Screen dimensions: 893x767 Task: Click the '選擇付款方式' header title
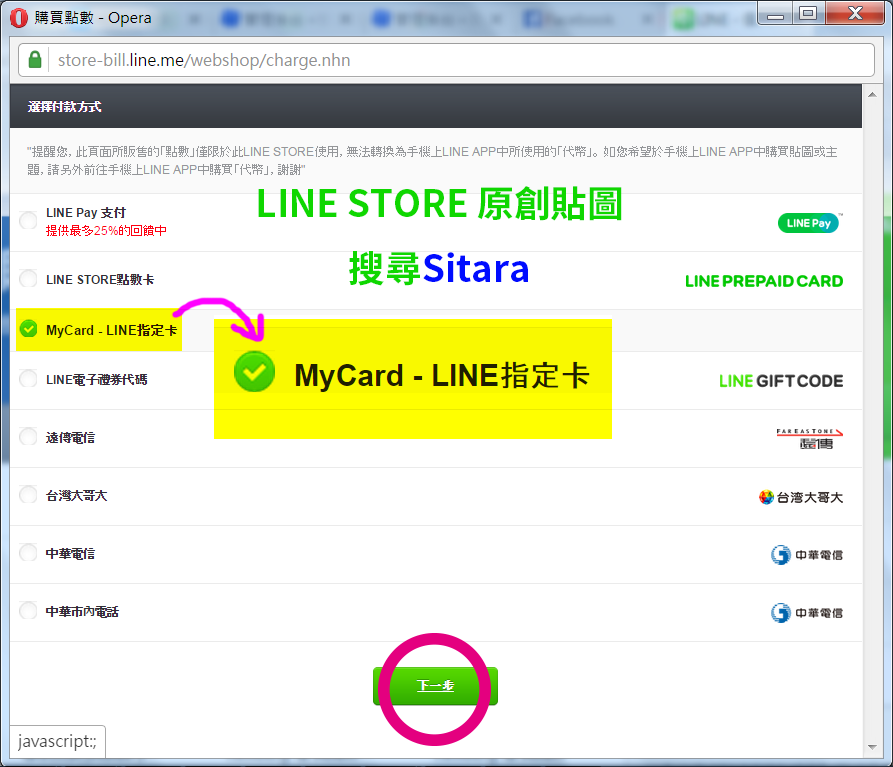tap(64, 106)
